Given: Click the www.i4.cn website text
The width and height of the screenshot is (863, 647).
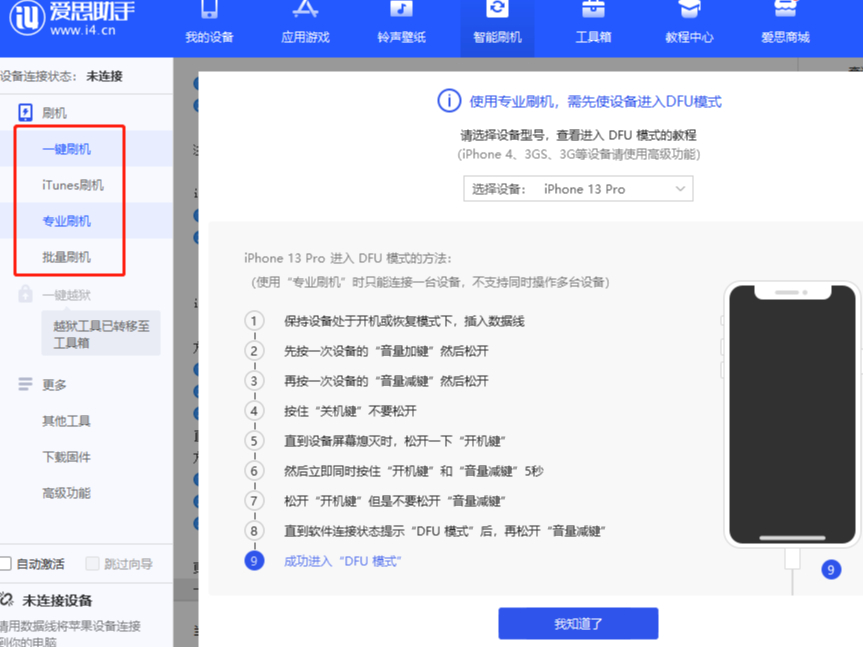Looking at the screenshot, I should coord(83,30).
